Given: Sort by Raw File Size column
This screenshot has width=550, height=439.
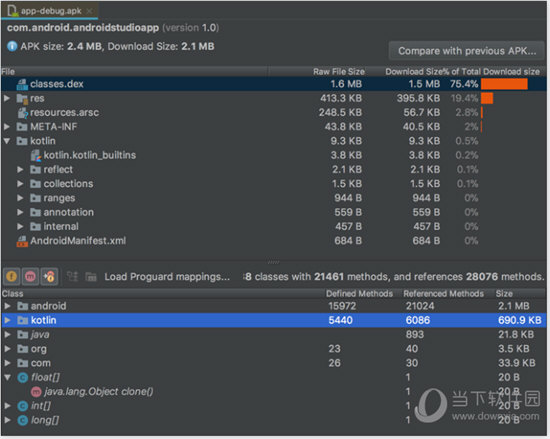Looking at the screenshot, I should pos(339,72).
